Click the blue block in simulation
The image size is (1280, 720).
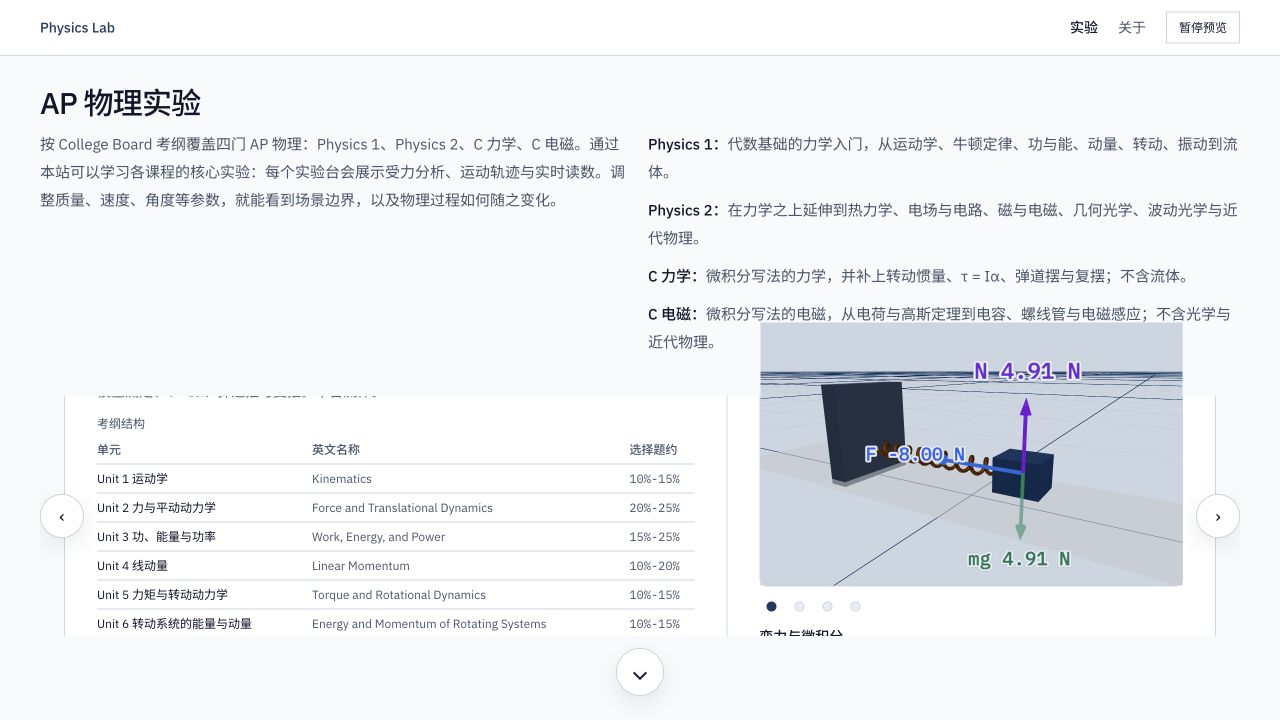click(x=1023, y=475)
